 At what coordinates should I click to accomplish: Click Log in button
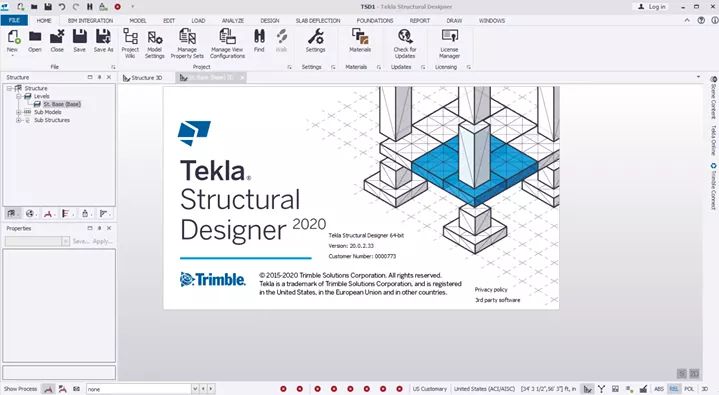652,7
